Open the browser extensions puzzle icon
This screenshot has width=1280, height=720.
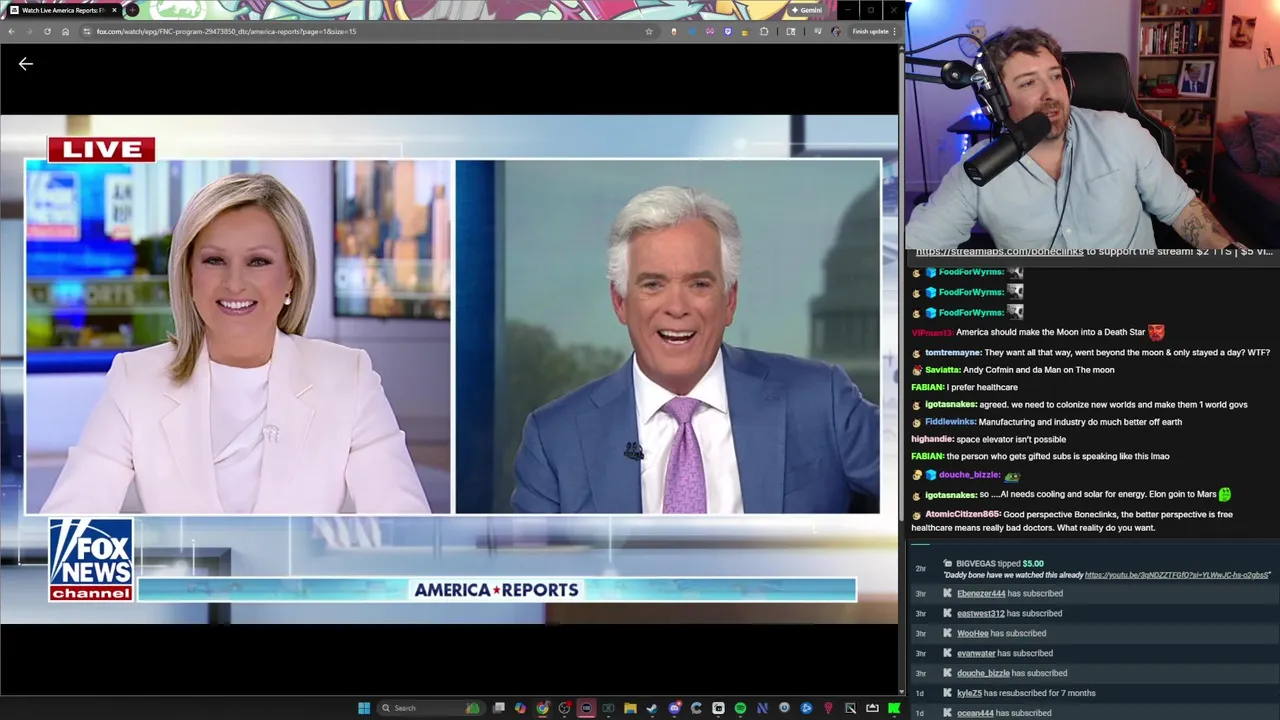(x=764, y=31)
